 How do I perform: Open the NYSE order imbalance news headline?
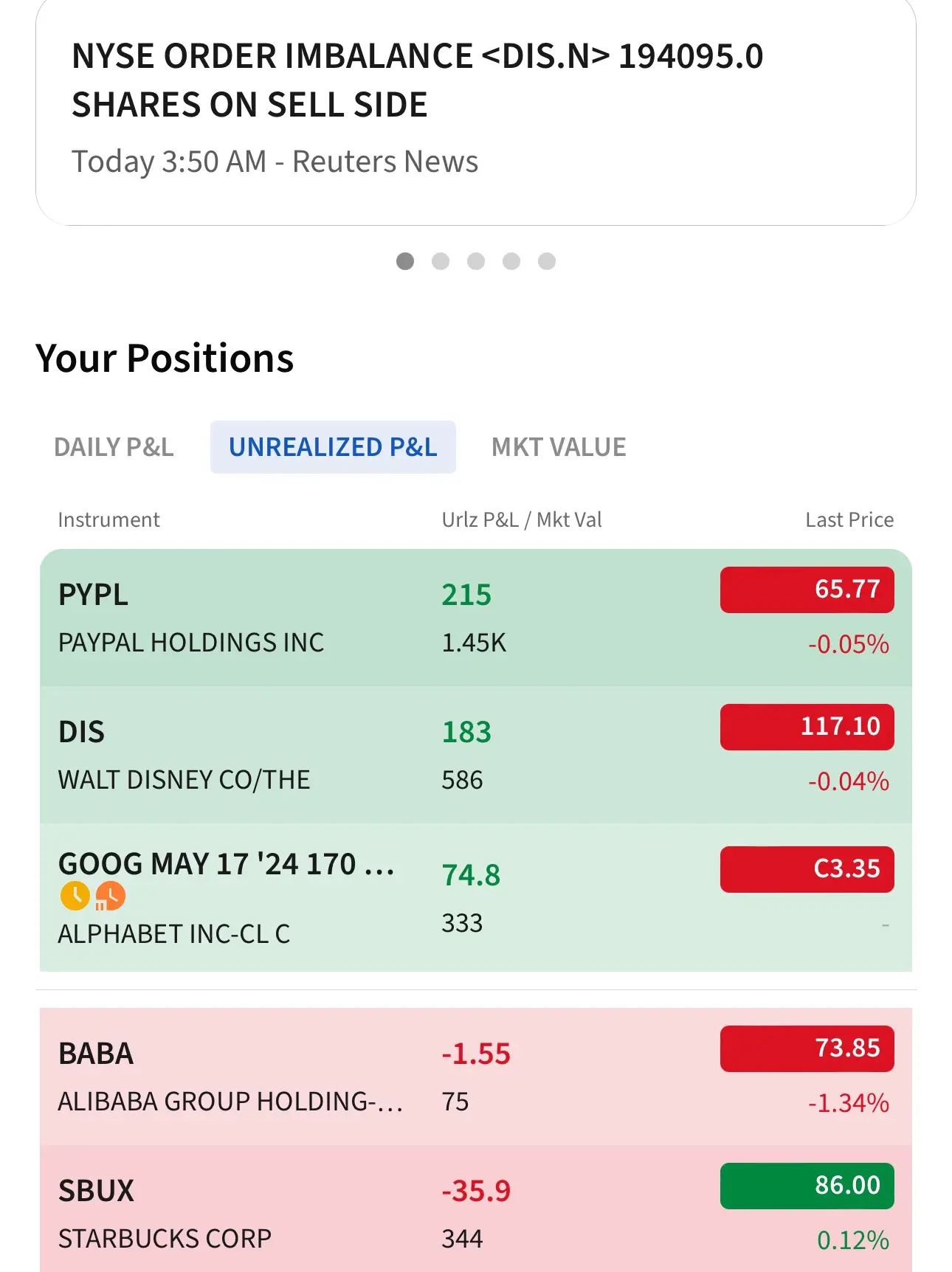[417, 81]
